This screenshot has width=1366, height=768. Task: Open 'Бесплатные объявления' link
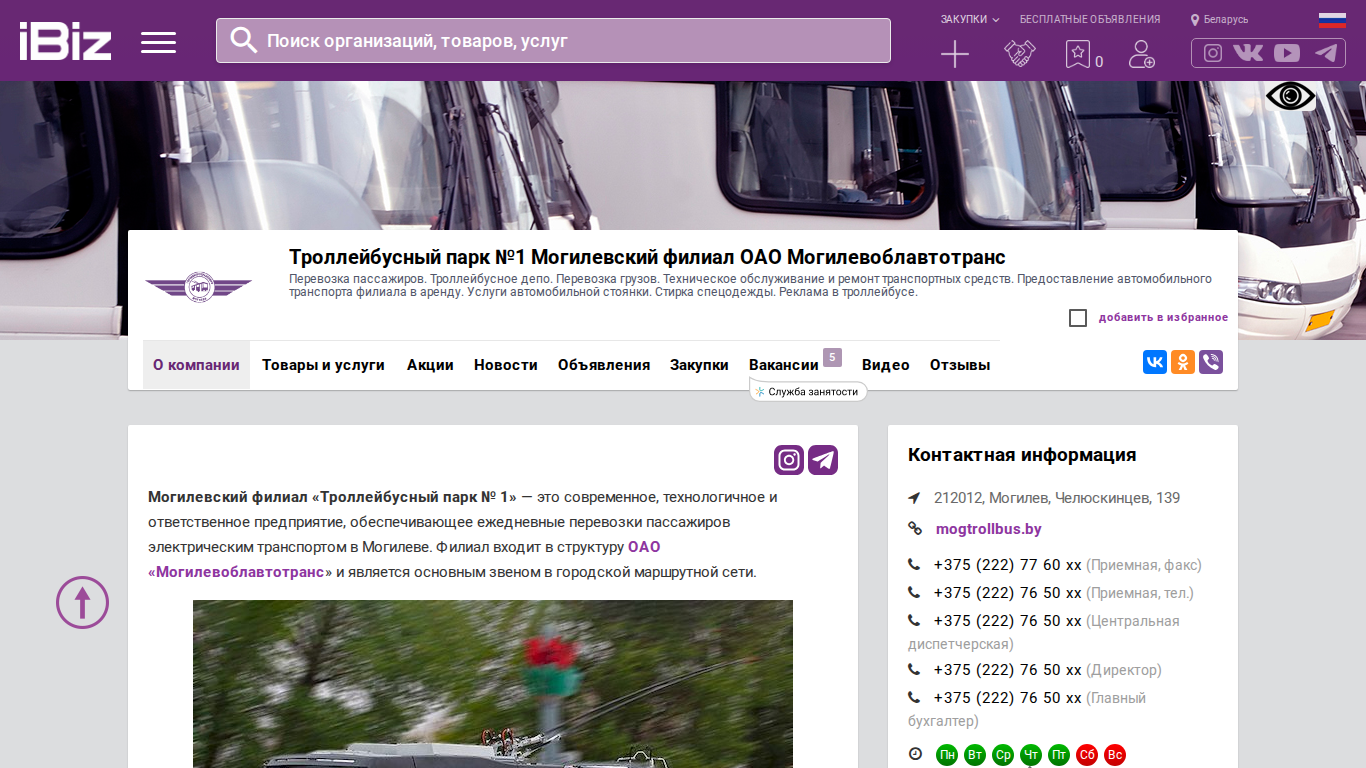tap(1090, 19)
